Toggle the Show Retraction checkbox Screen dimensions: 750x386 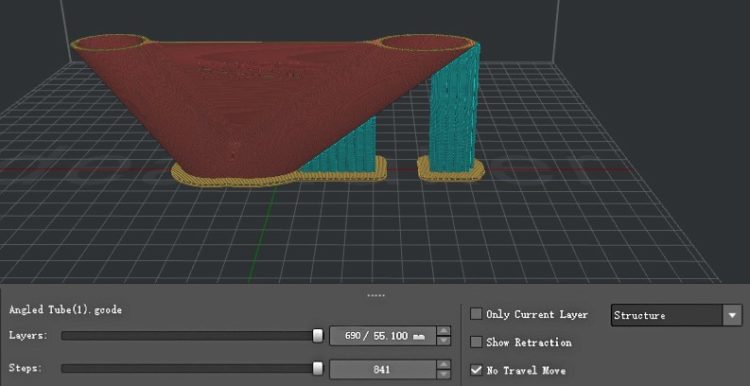pos(476,342)
